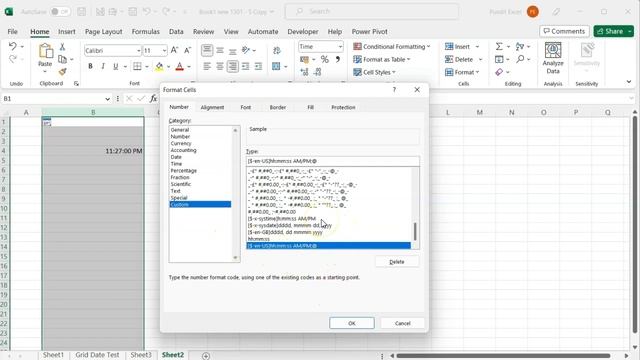The width and height of the screenshot is (640, 360).
Task: Switch to the Alignment tab
Action: (212, 107)
